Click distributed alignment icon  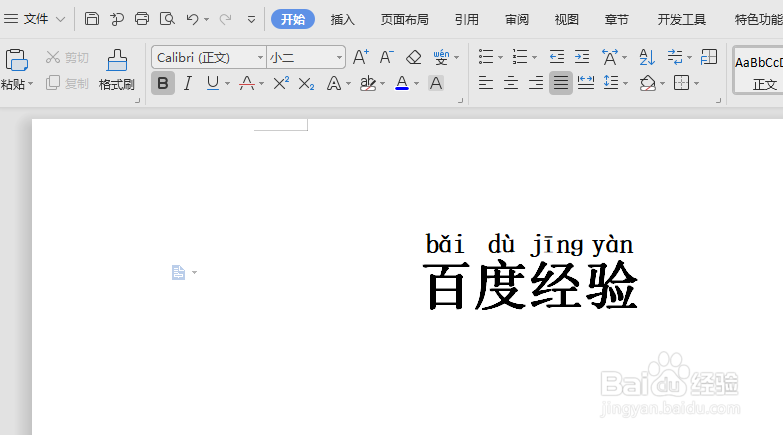(x=585, y=83)
